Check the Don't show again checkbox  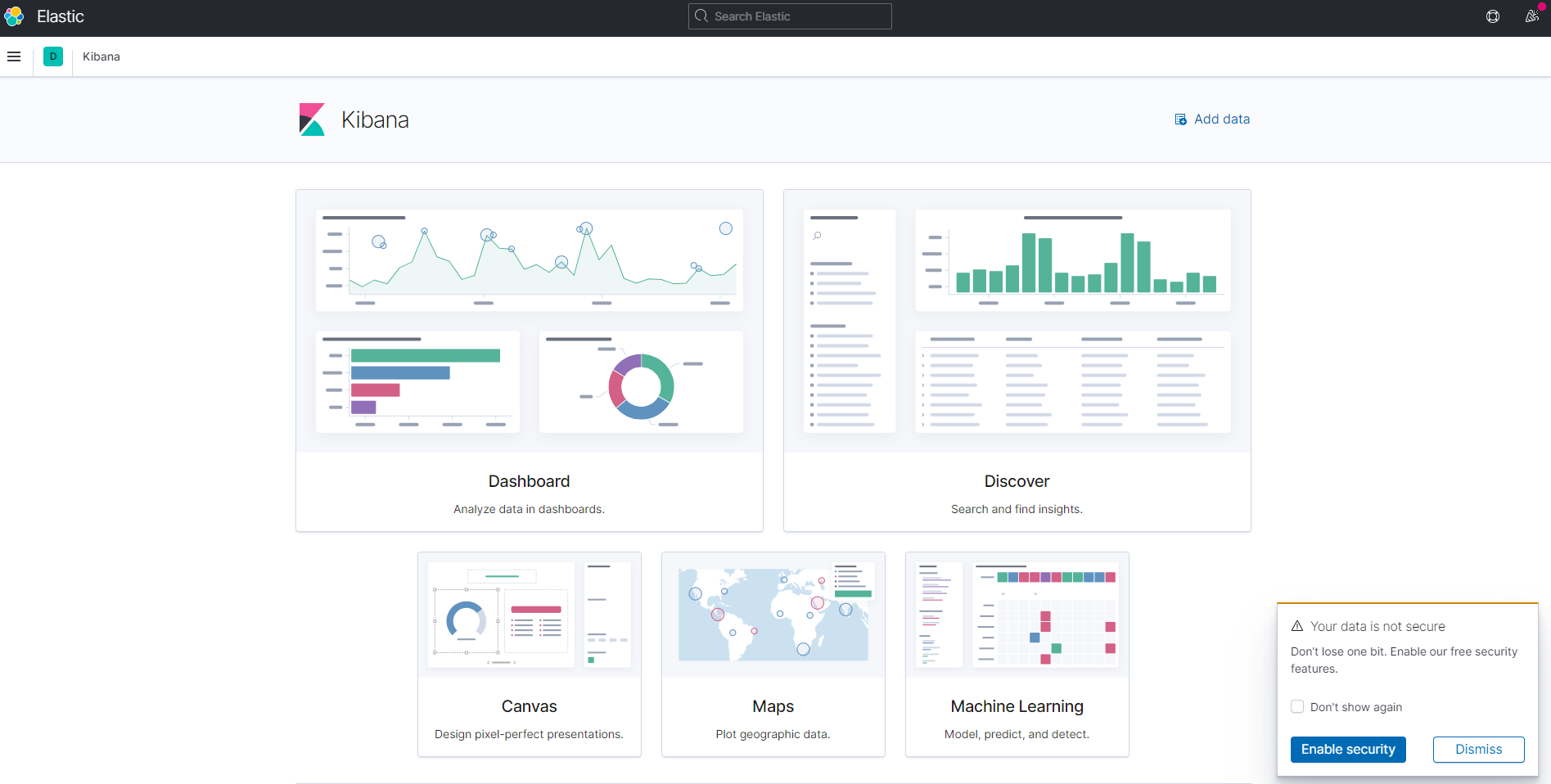coord(1297,706)
